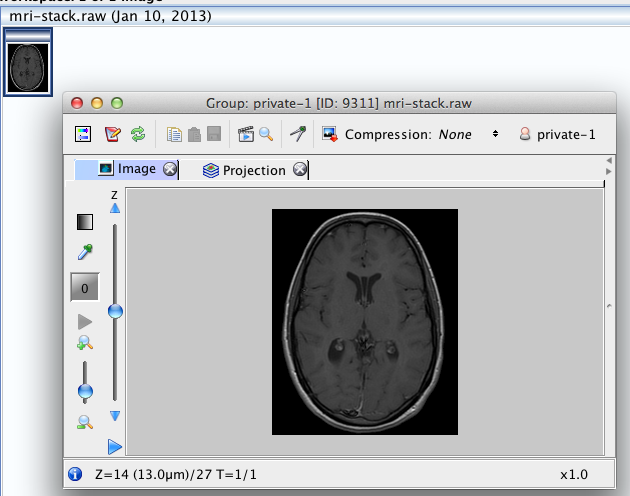This screenshot has width=630, height=496.
Task: Select the color picker eyedropper icon
Action: pos(85,252)
